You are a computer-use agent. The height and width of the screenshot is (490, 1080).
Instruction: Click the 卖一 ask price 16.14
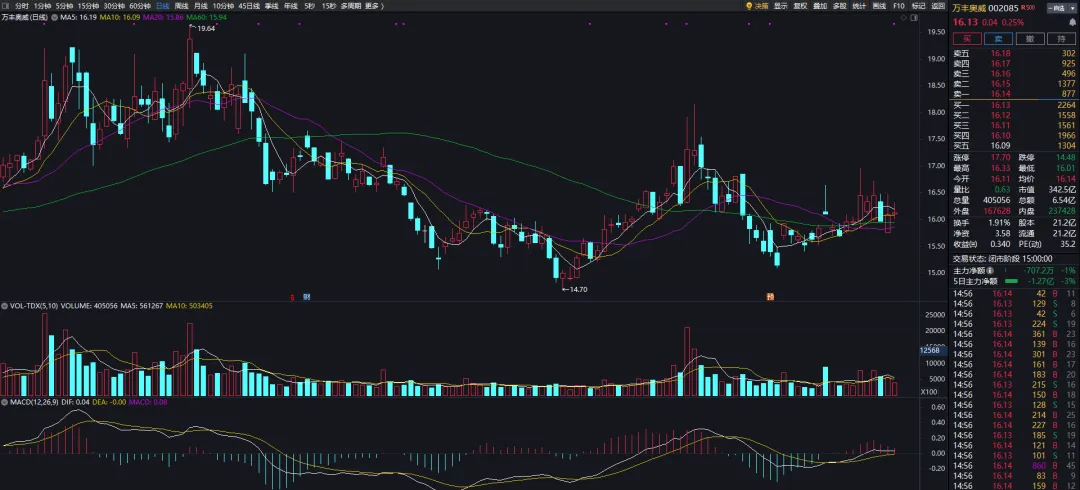click(1000, 93)
